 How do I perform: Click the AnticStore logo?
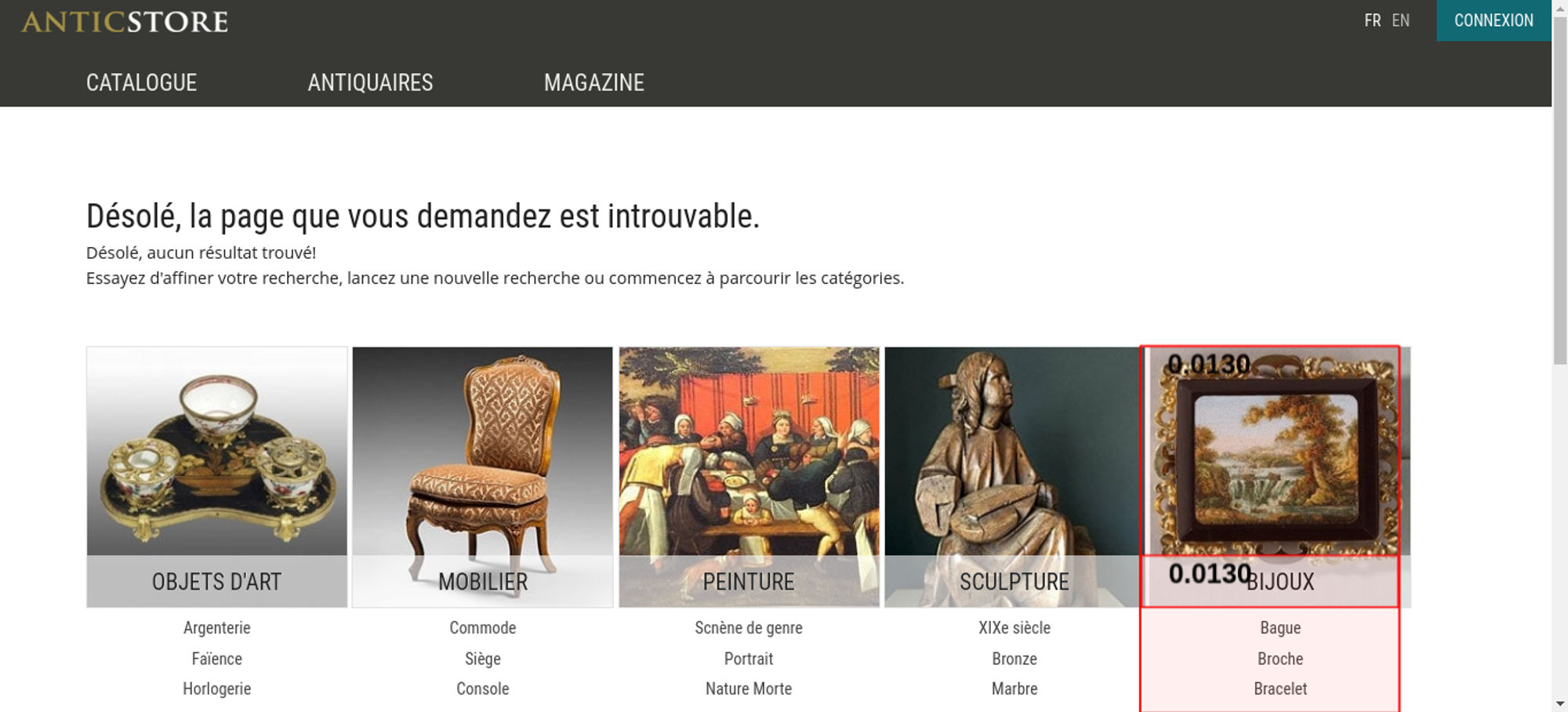click(125, 21)
